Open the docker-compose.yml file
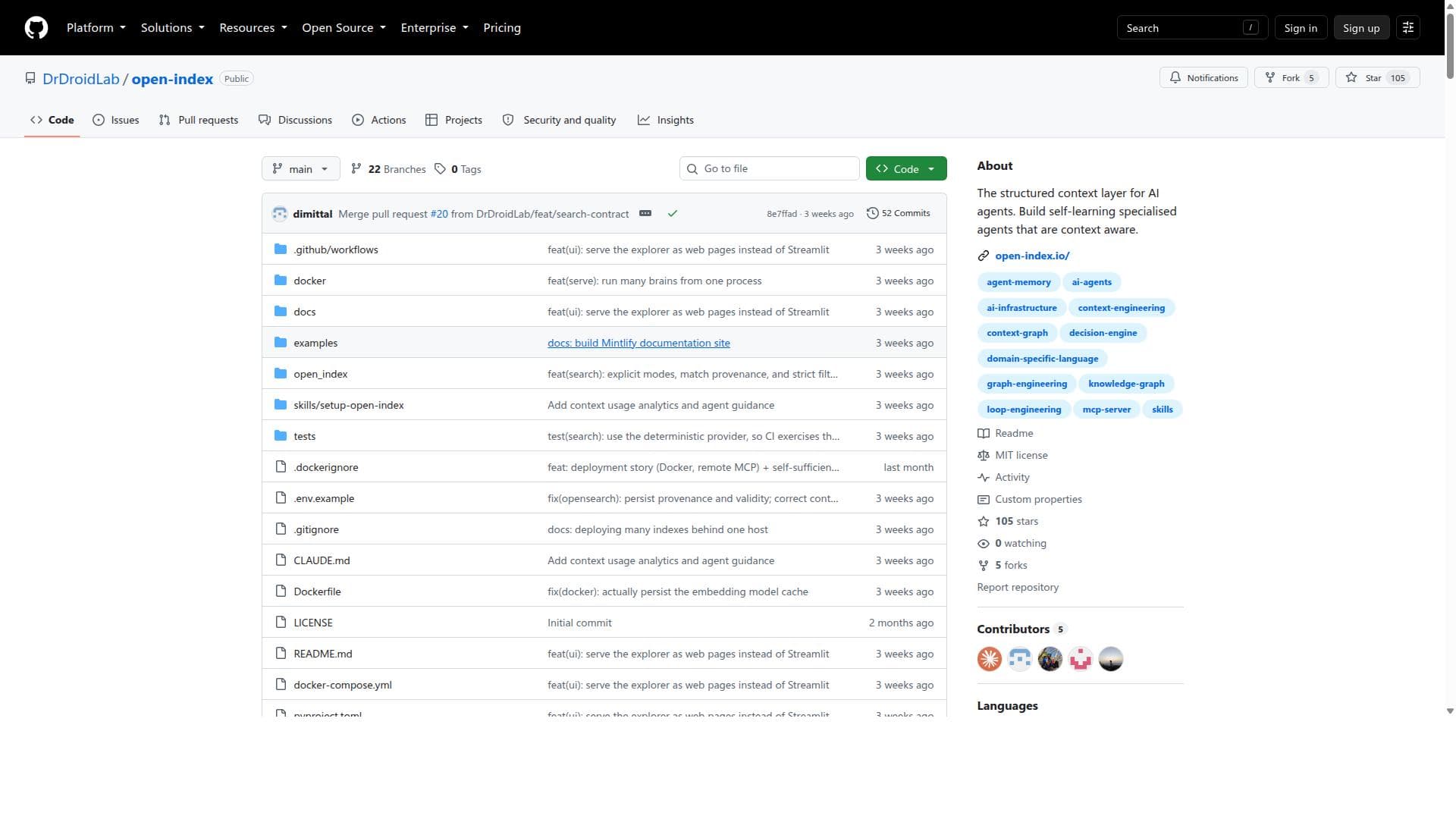The image size is (1456, 819). [x=343, y=685]
